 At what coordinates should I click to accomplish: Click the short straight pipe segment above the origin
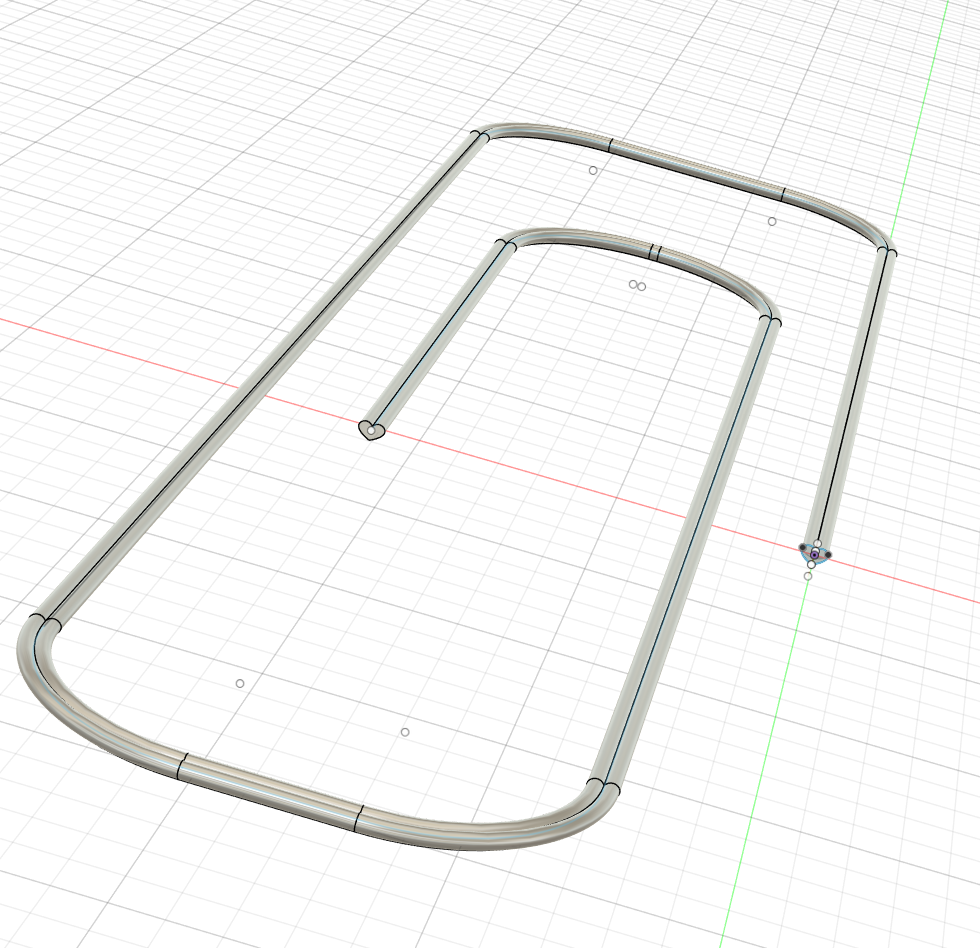click(852, 400)
